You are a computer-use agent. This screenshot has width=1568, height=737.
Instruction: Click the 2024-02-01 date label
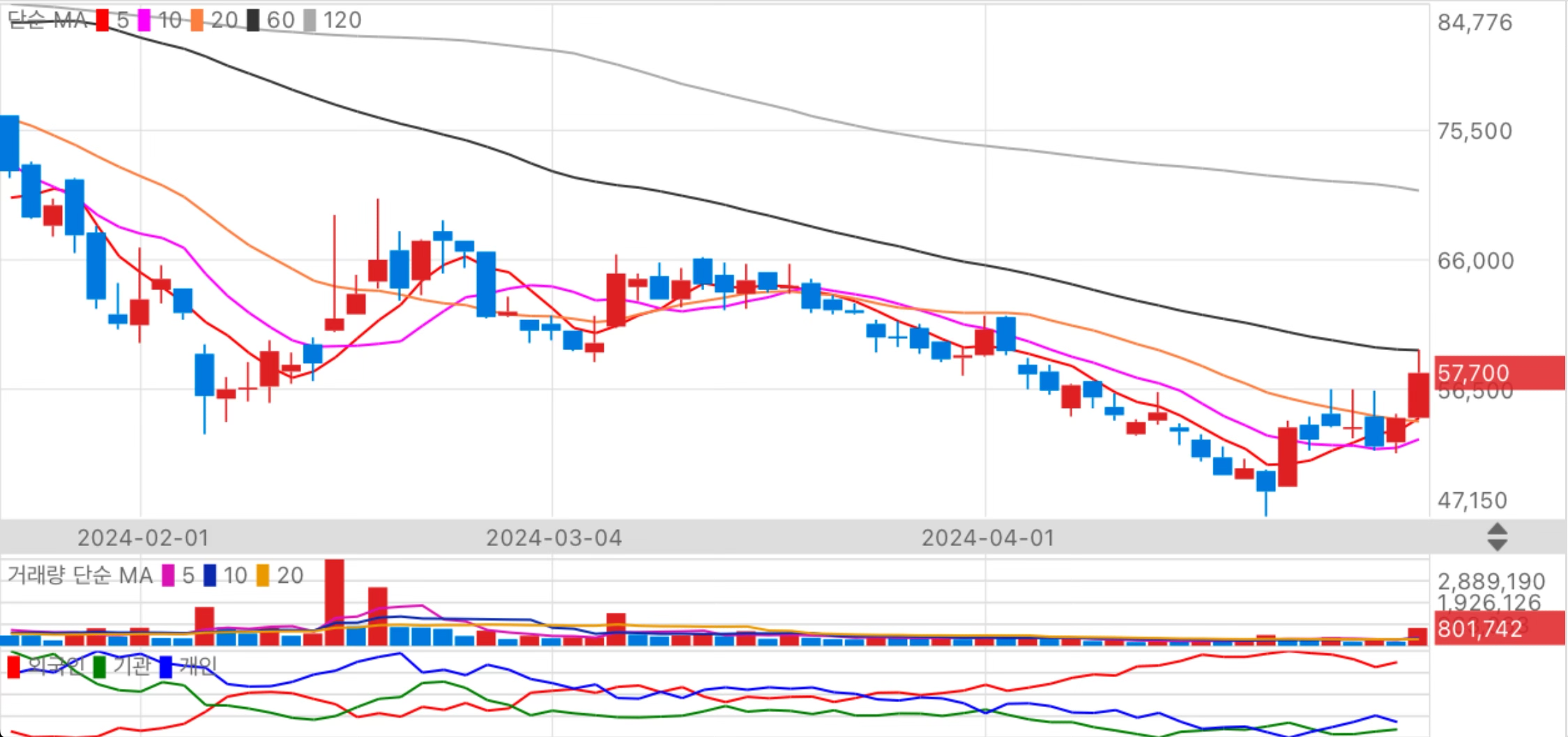click(x=143, y=538)
